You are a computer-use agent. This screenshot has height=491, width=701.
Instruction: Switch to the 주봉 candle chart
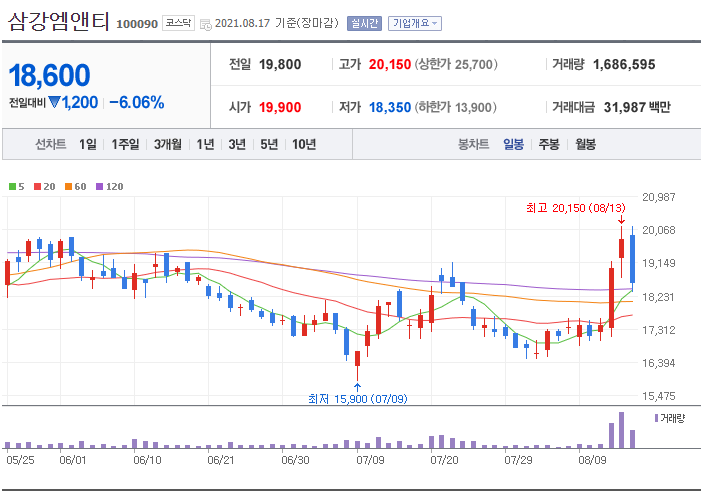(x=549, y=144)
